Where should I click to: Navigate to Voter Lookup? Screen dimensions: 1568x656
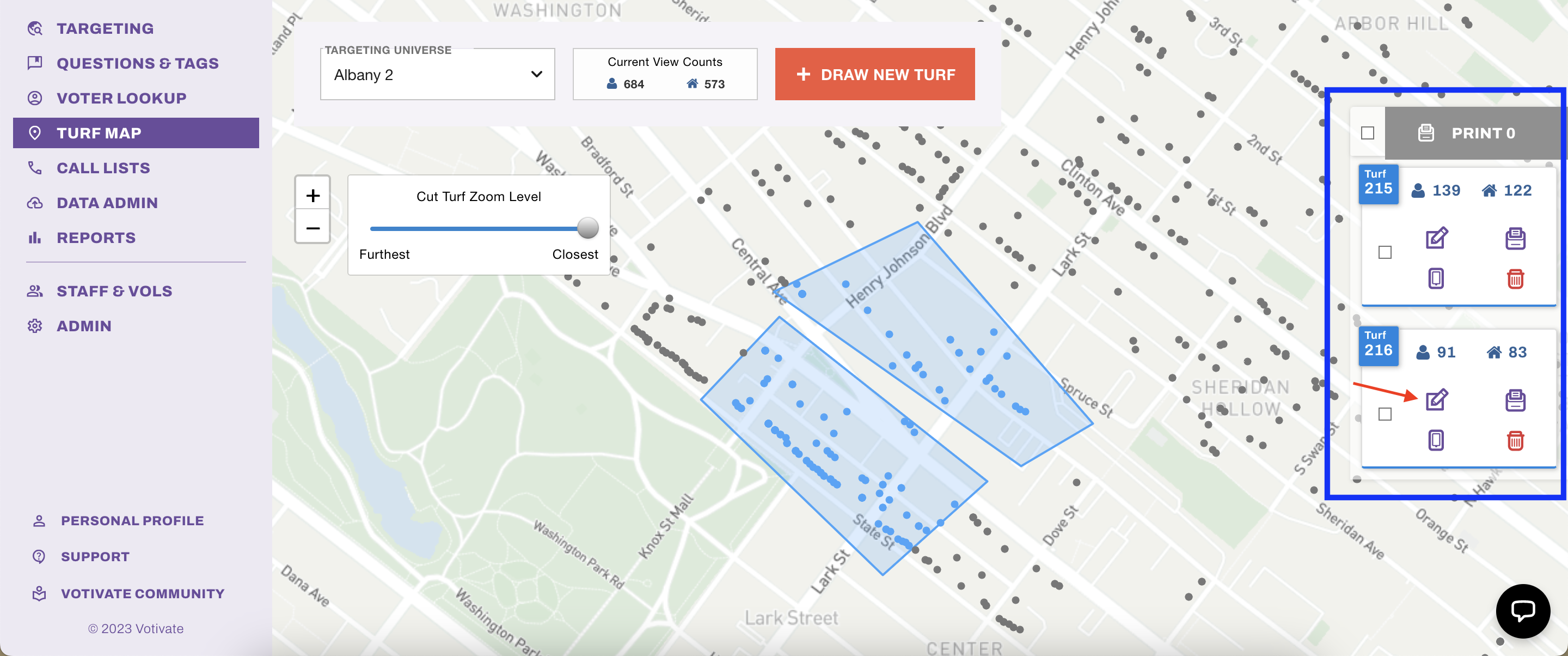click(x=121, y=98)
